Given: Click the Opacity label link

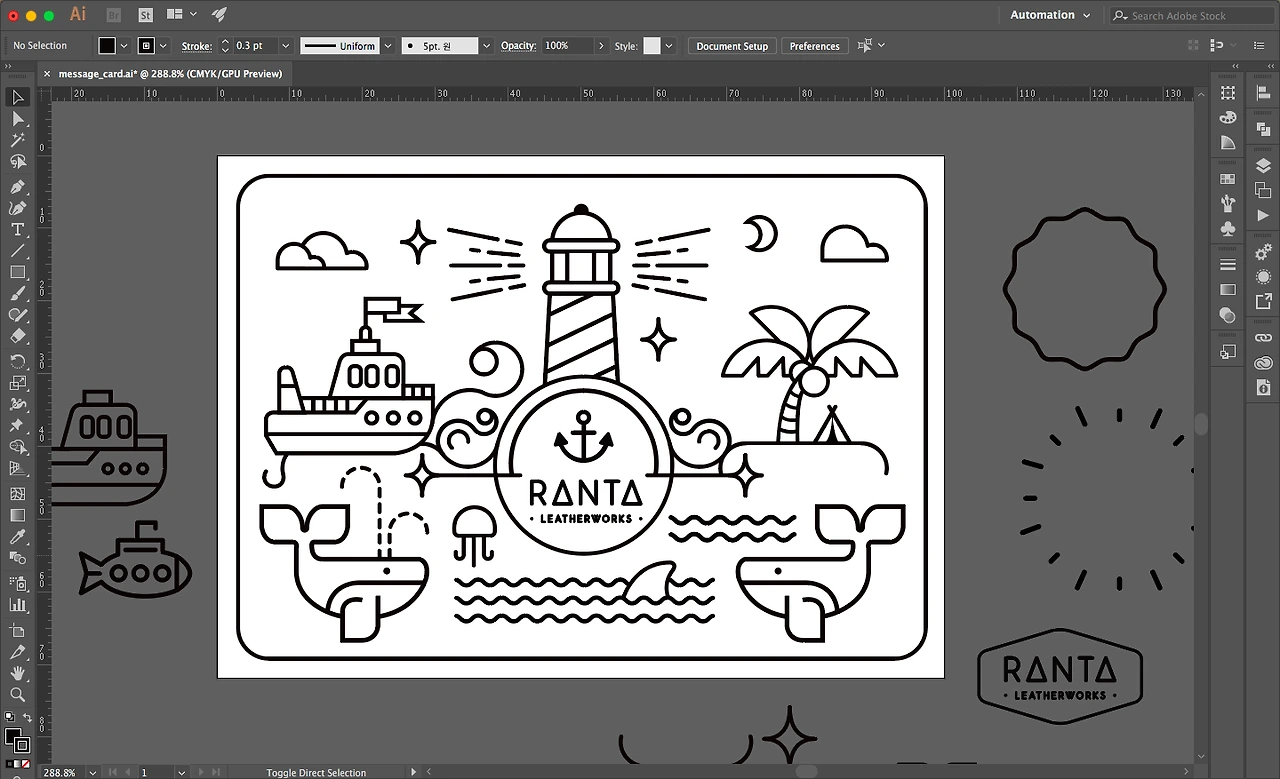Looking at the screenshot, I should pyautogui.click(x=518, y=46).
